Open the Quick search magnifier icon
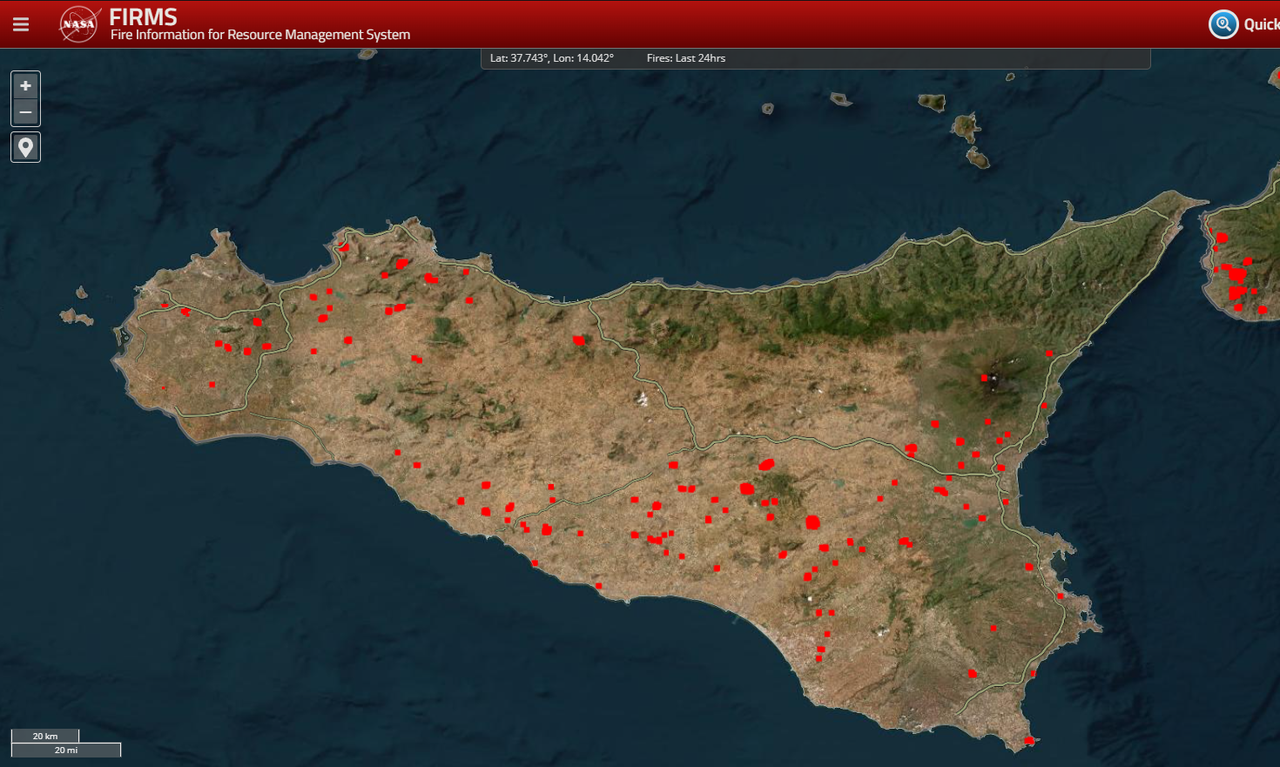The image size is (1280, 767). (1223, 24)
